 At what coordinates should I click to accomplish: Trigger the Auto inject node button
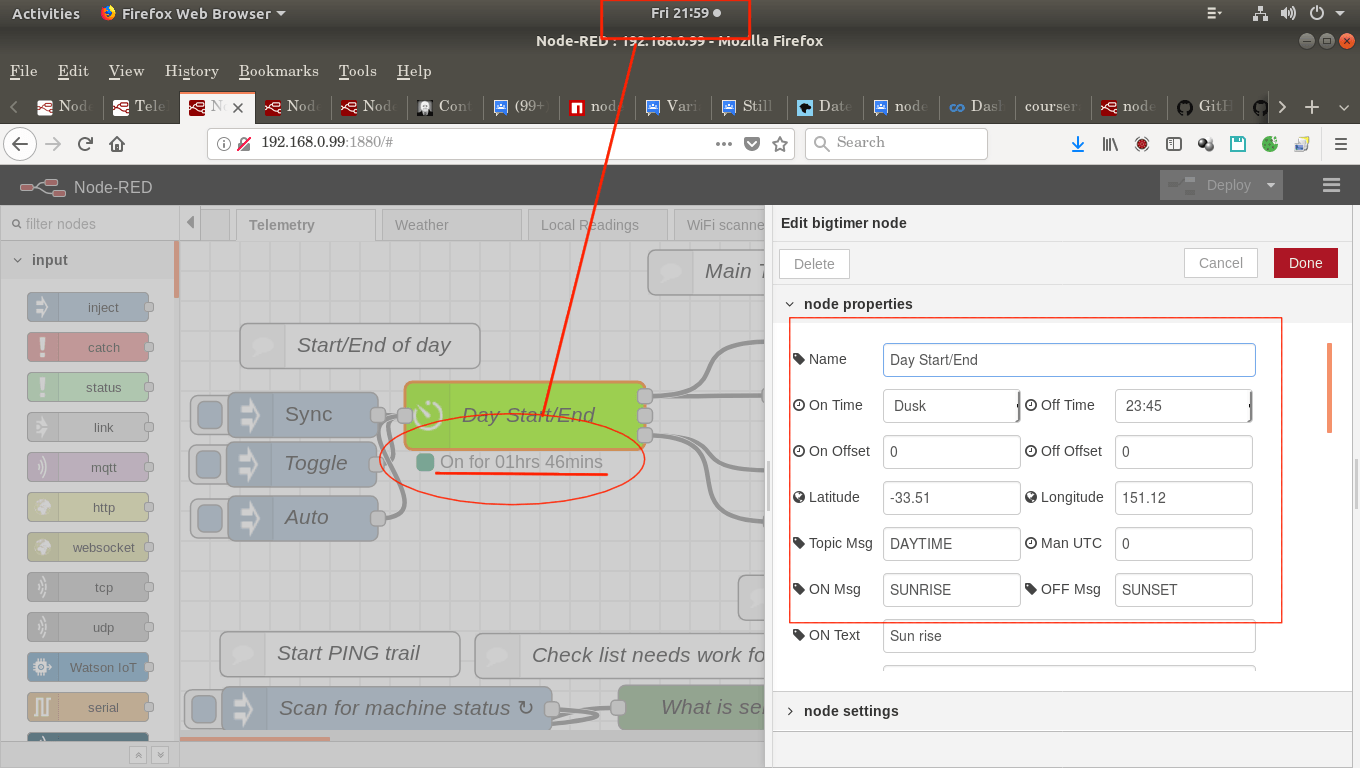click(x=210, y=518)
